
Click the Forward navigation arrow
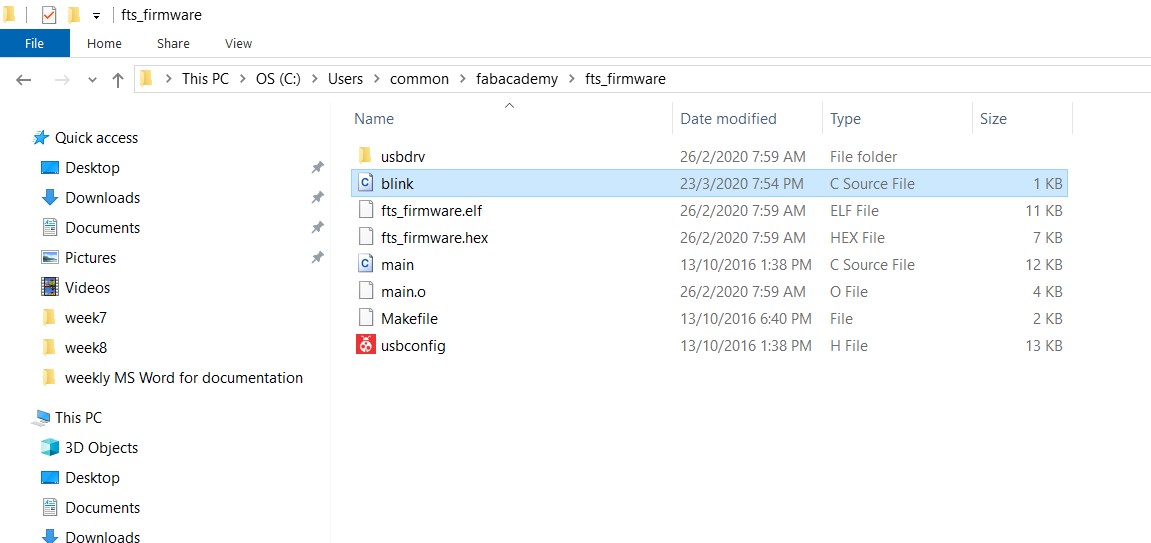pos(62,79)
